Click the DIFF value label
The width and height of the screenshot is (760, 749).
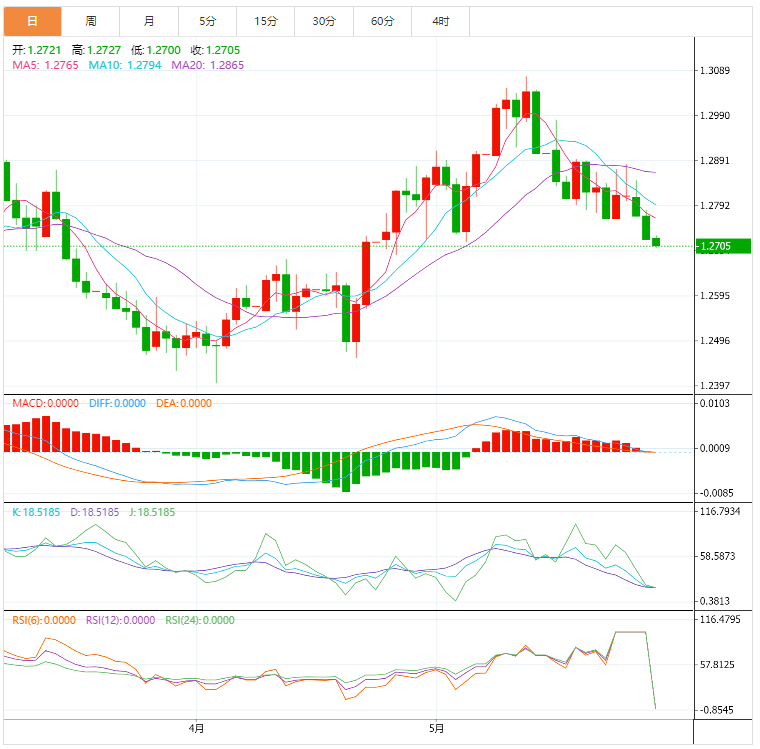(117, 403)
